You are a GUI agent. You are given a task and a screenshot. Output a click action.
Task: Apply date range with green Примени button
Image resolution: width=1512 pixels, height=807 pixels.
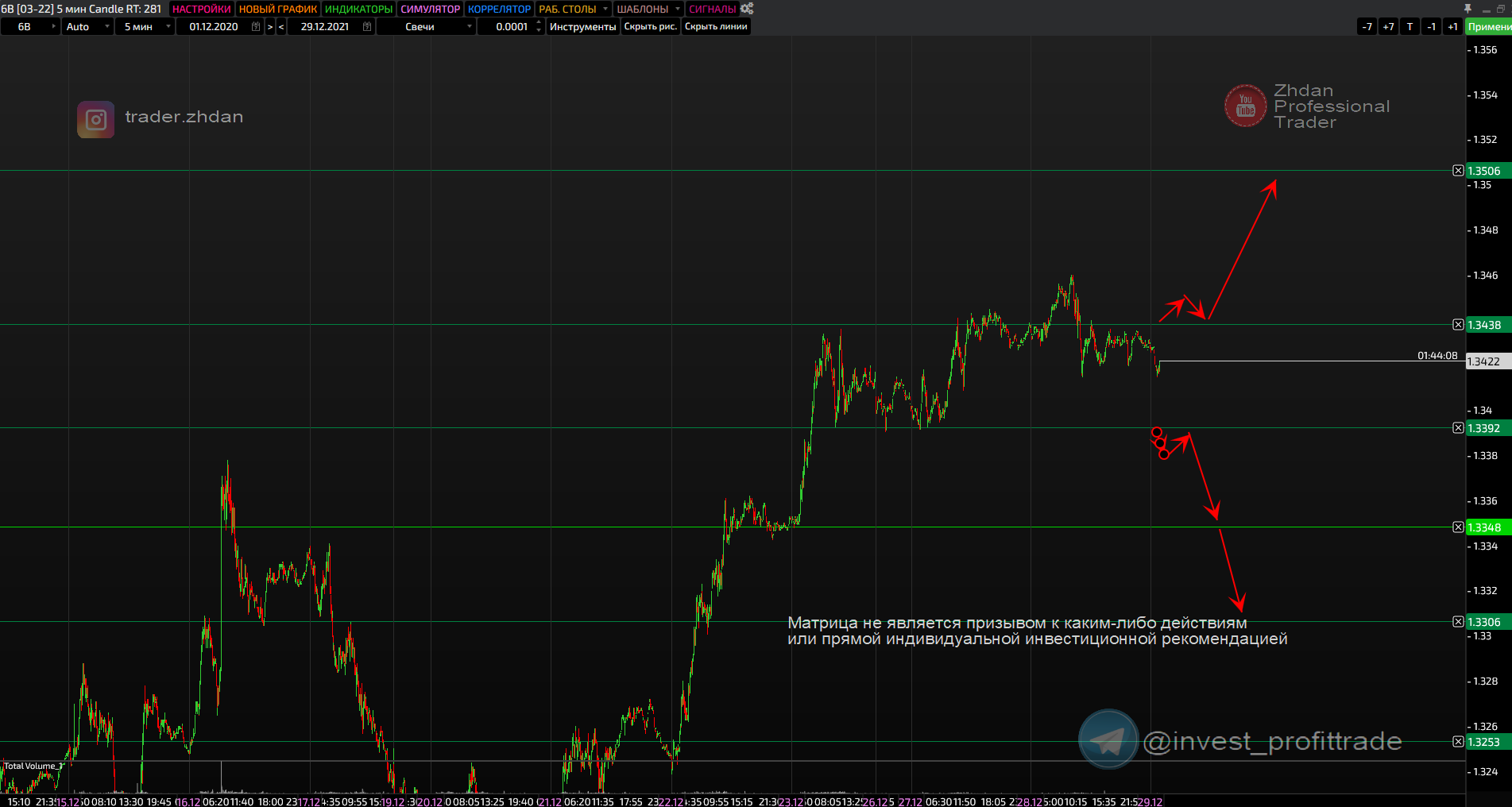click(1488, 26)
